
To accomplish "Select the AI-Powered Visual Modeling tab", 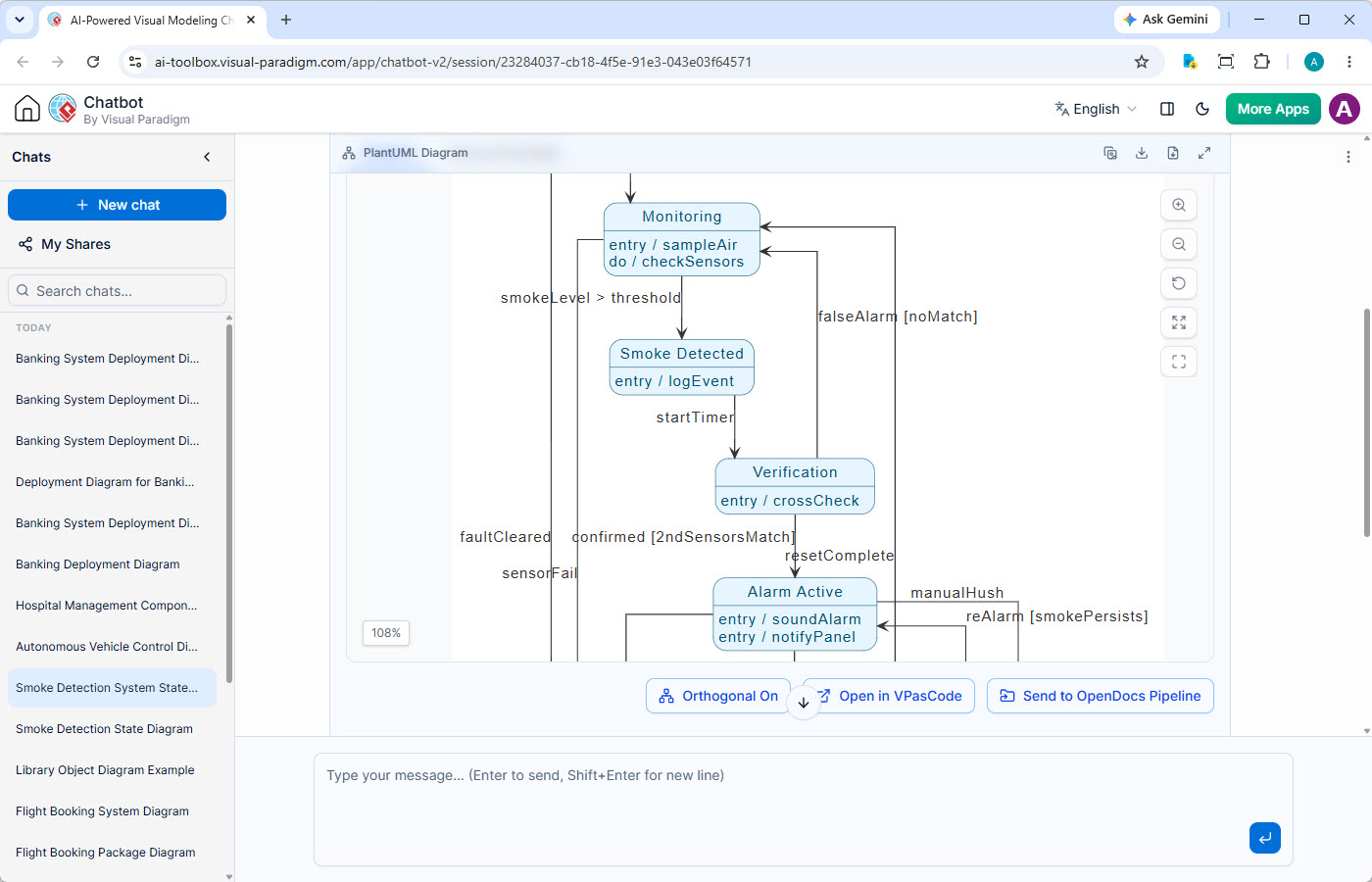I will pos(152,20).
